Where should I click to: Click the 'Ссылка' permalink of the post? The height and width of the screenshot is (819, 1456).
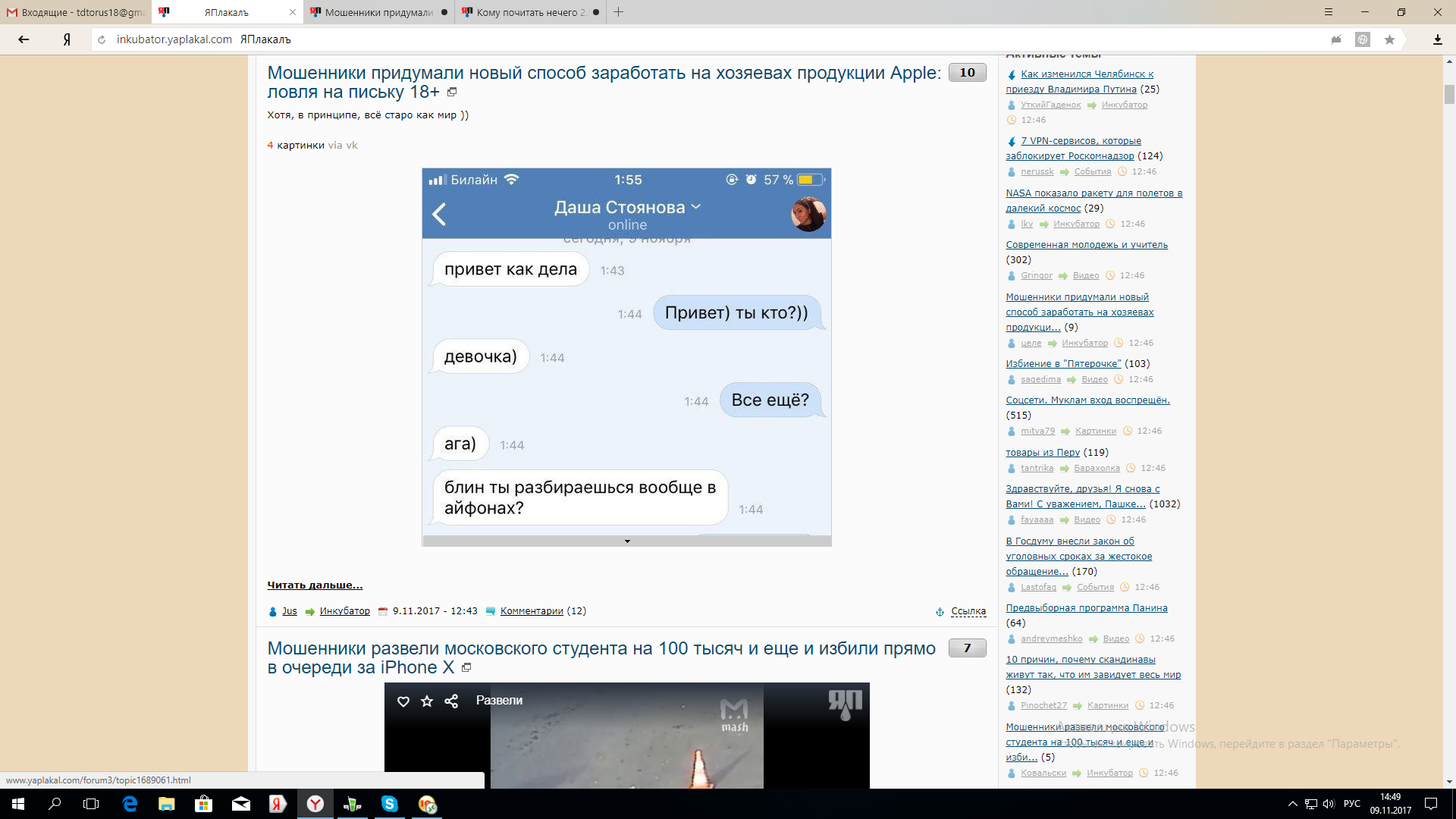point(968,611)
